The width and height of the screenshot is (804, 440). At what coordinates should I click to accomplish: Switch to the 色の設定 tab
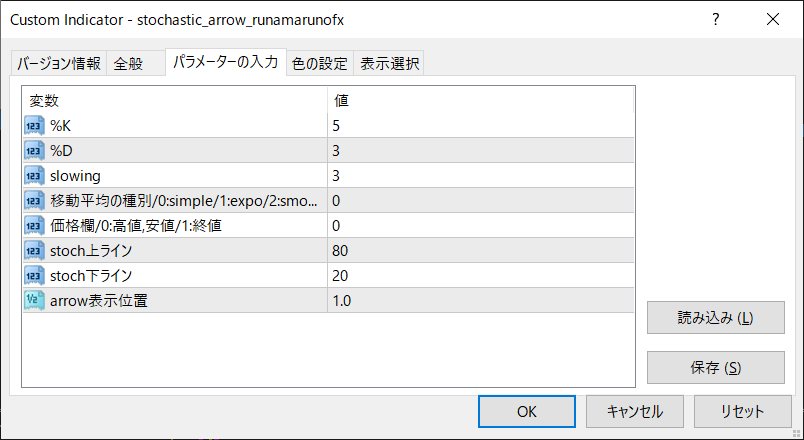(x=319, y=64)
